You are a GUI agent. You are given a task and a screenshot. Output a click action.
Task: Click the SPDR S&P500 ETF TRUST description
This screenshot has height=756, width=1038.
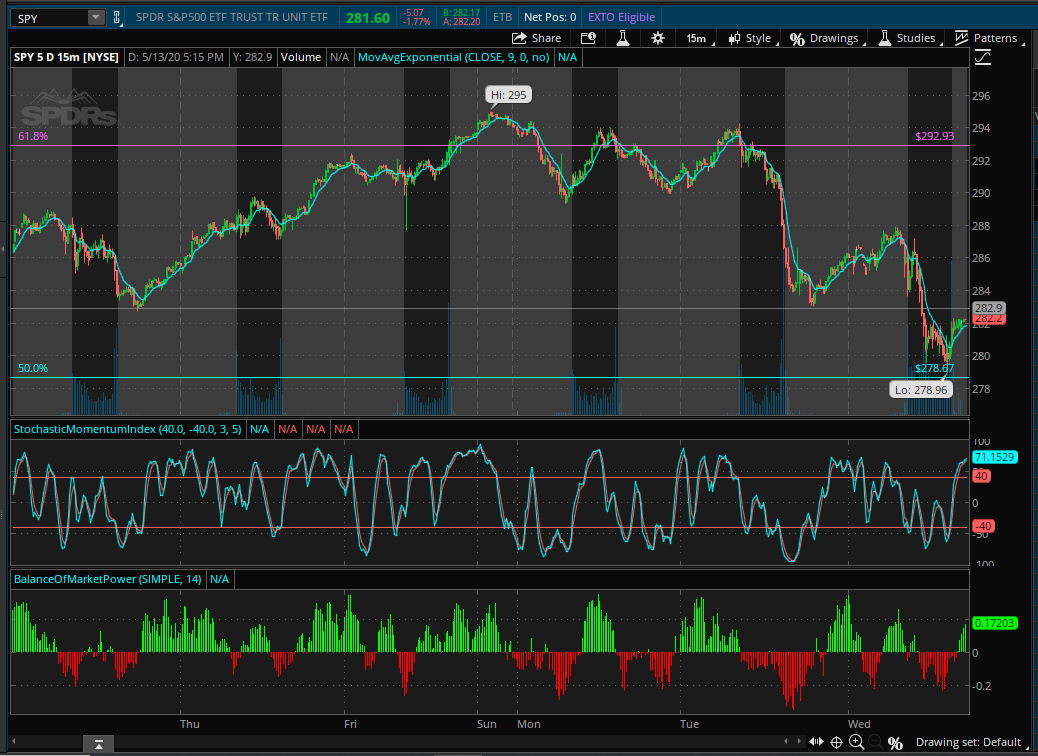click(232, 17)
